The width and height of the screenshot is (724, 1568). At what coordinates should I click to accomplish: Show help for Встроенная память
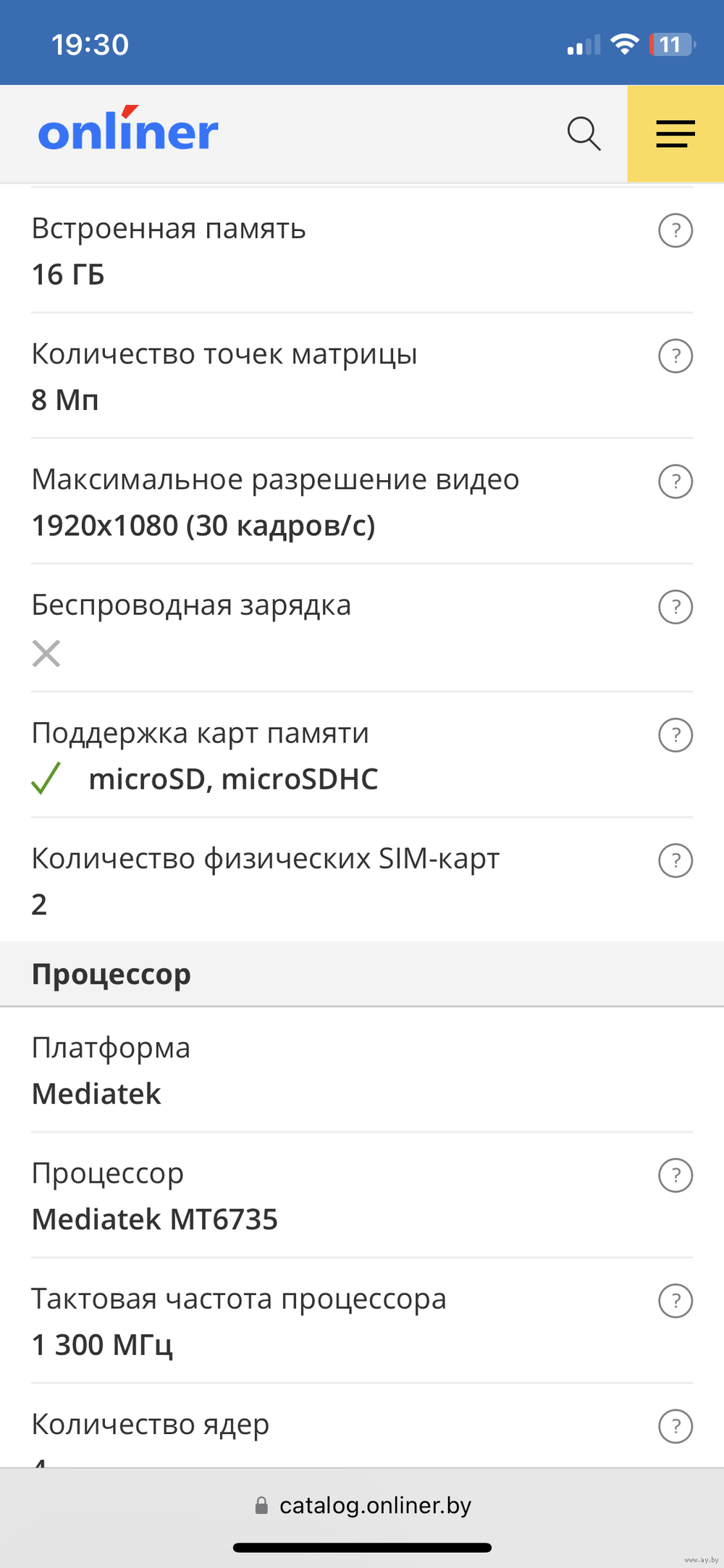675,231
